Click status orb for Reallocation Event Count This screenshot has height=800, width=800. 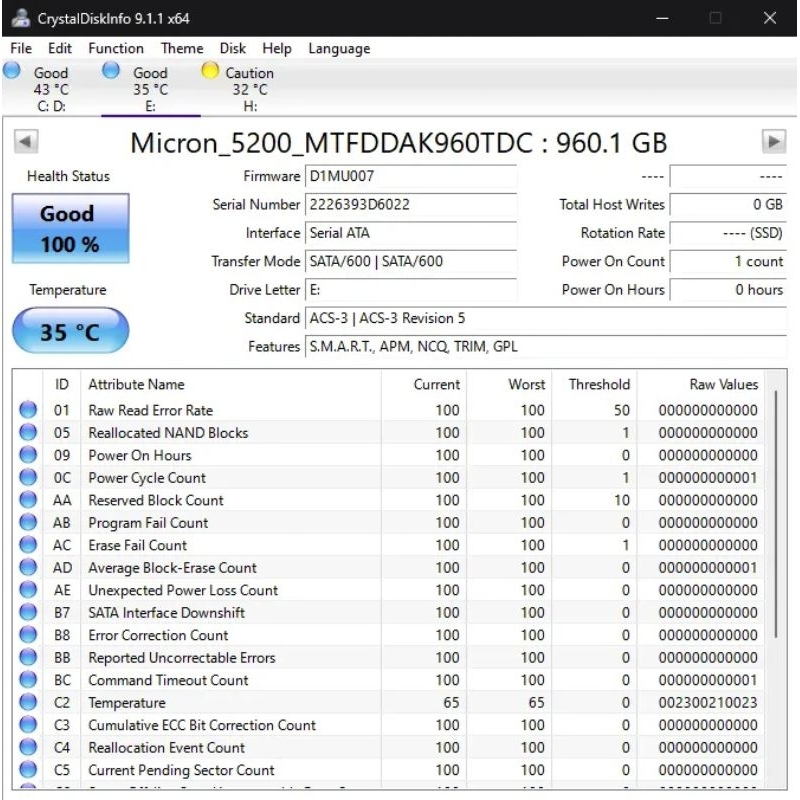tap(28, 747)
